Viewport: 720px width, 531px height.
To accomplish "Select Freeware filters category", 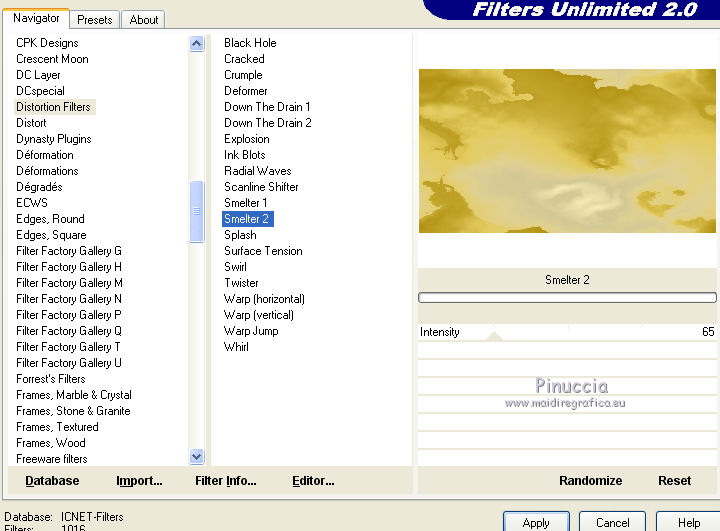I will [52, 459].
